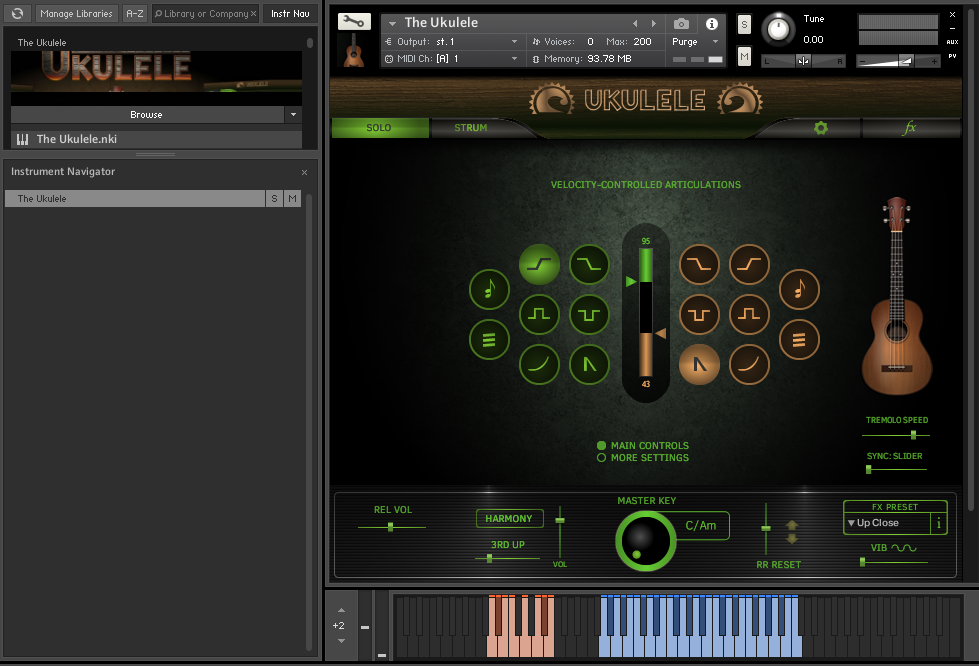Image resolution: width=979 pixels, height=666 pixels.
Task: Toggle the AUX button at header right
Action: (952, 42)
